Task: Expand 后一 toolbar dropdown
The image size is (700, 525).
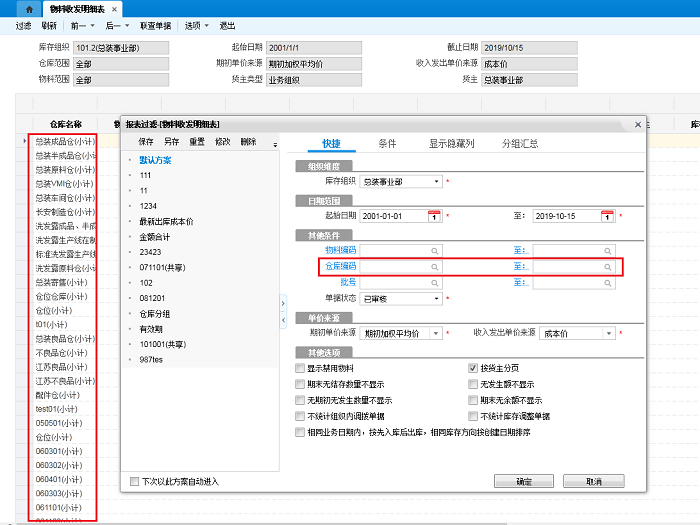Action: coord(127,26)
